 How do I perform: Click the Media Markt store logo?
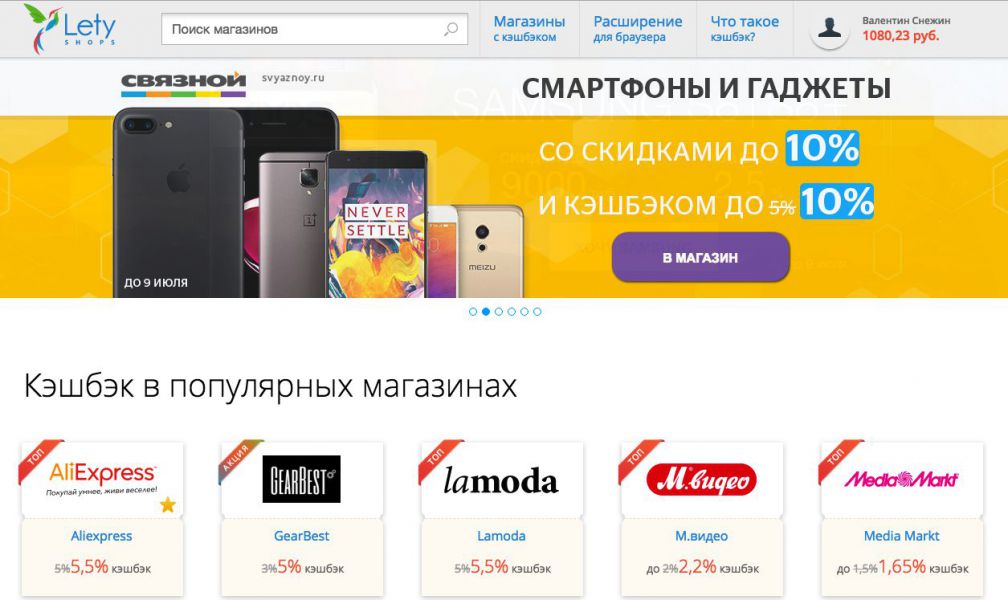tap(901, 479)
